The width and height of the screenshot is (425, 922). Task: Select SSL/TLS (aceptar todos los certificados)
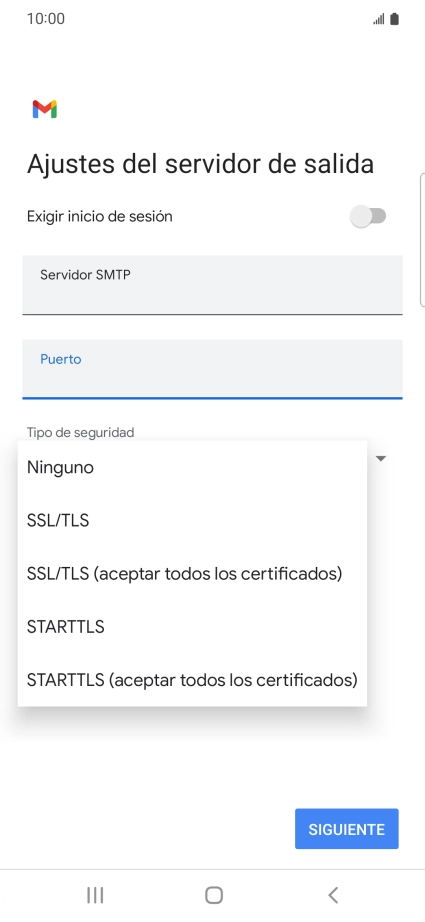[x=192, y=573]
